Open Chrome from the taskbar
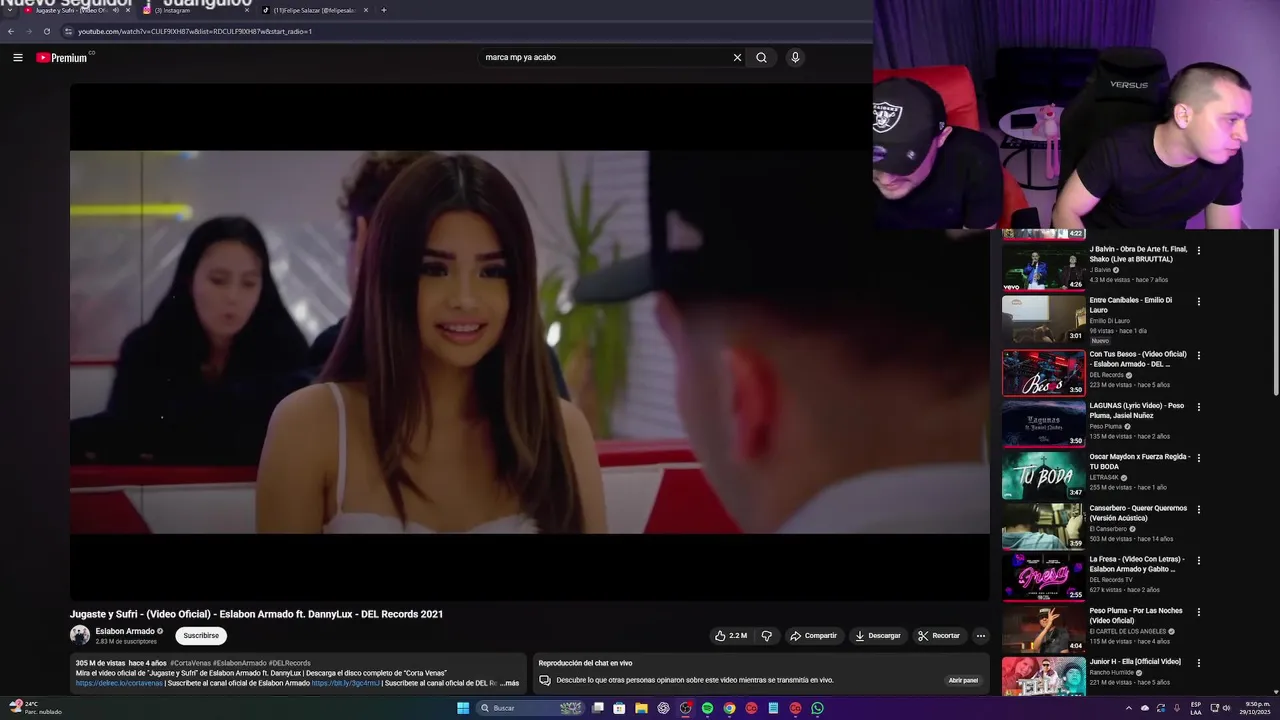Viewport: 1280px width, 720px height. tap(729, 708)
